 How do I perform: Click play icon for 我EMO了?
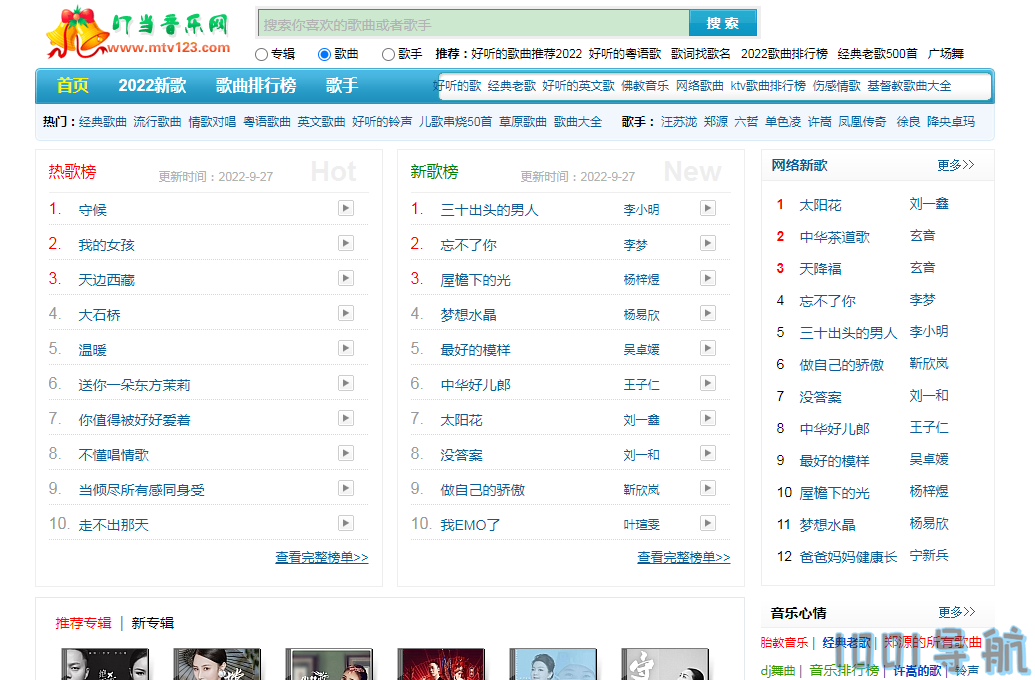(707, 524)
